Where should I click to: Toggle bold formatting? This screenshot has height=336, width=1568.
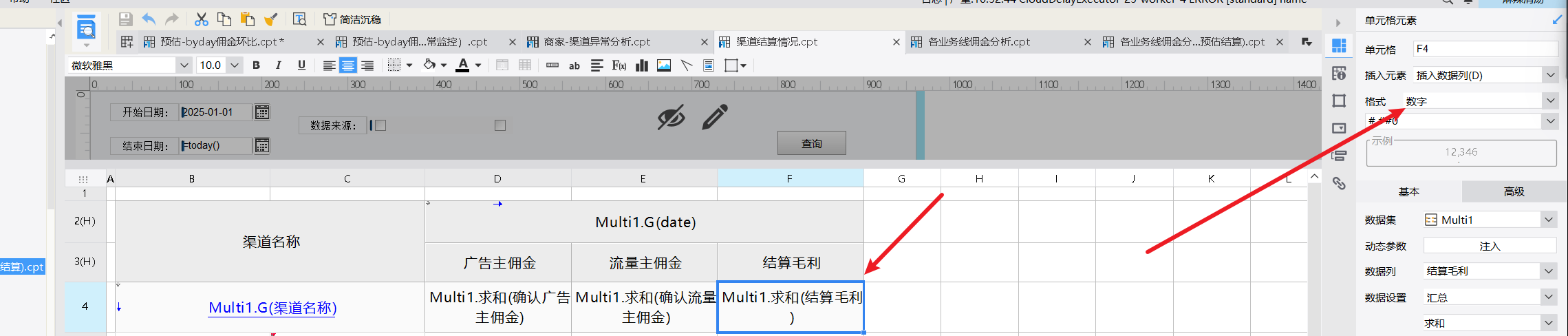tap(257, 65)
